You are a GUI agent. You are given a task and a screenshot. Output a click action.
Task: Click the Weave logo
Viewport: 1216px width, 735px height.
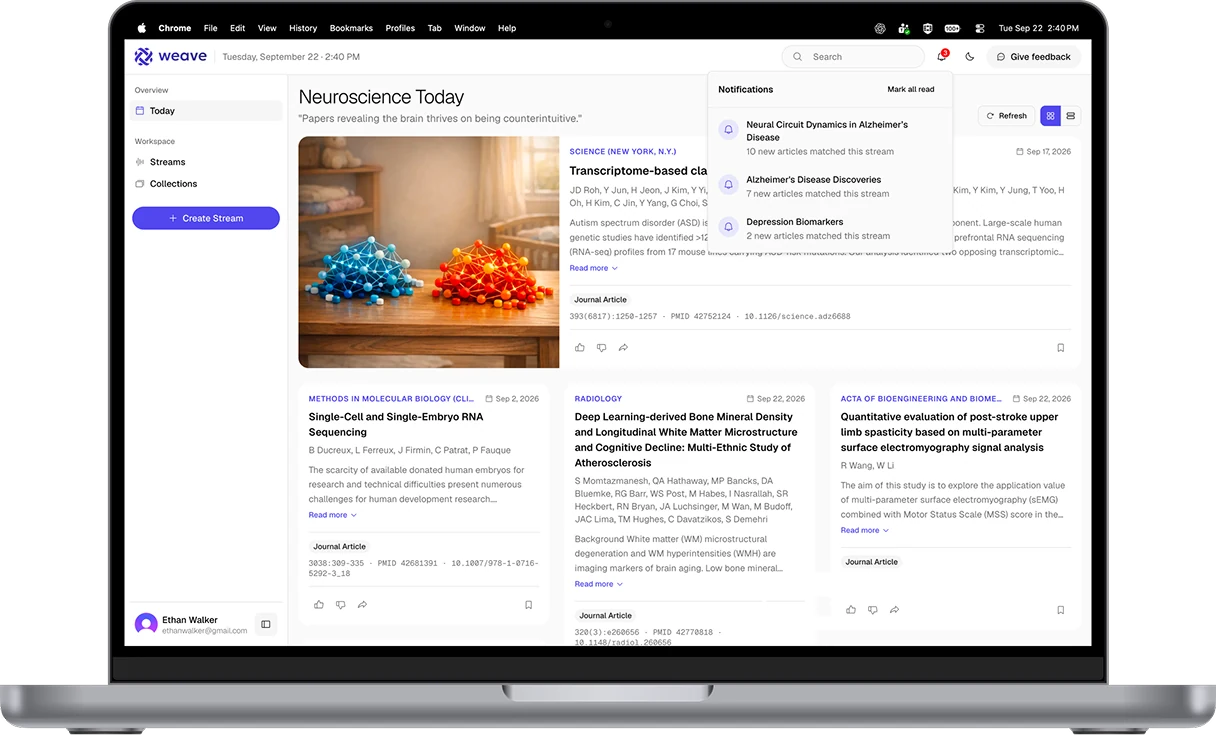(x=171, y=57)
